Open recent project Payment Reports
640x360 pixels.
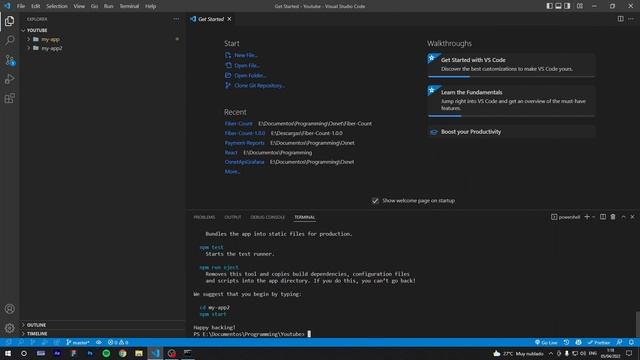[244, 143]
